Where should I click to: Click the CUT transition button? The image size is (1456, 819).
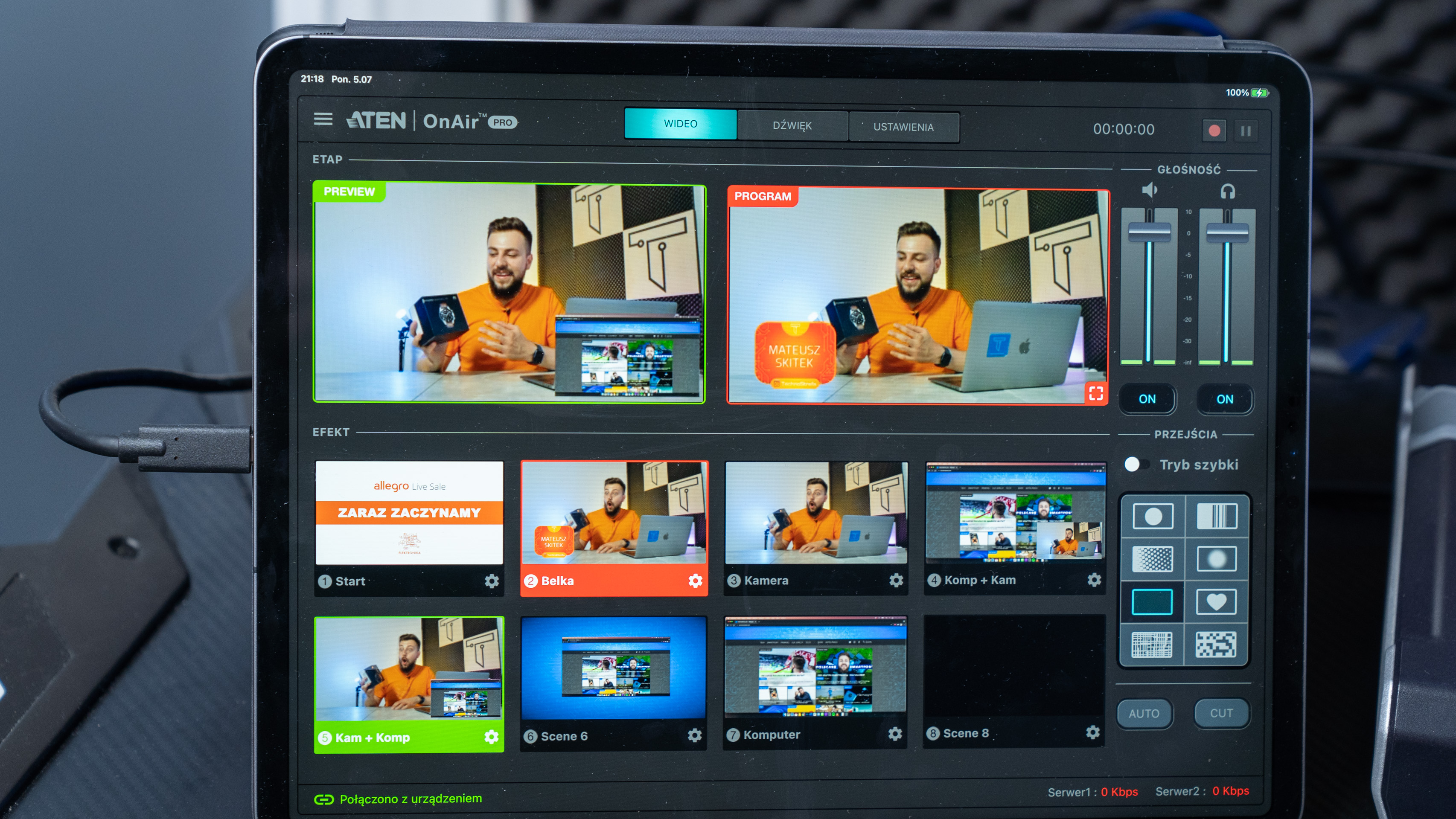pos(1221,713)
